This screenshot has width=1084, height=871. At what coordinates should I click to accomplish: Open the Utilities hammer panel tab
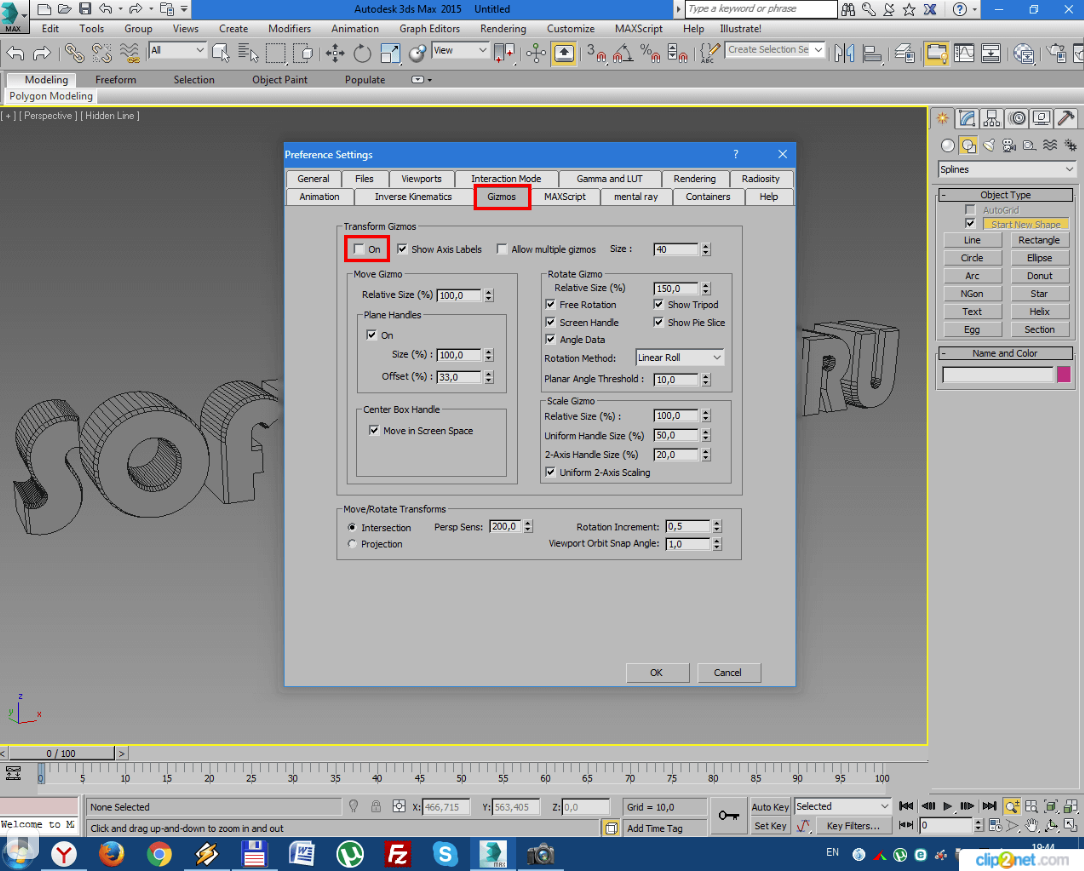click(x=1066, y=119)
